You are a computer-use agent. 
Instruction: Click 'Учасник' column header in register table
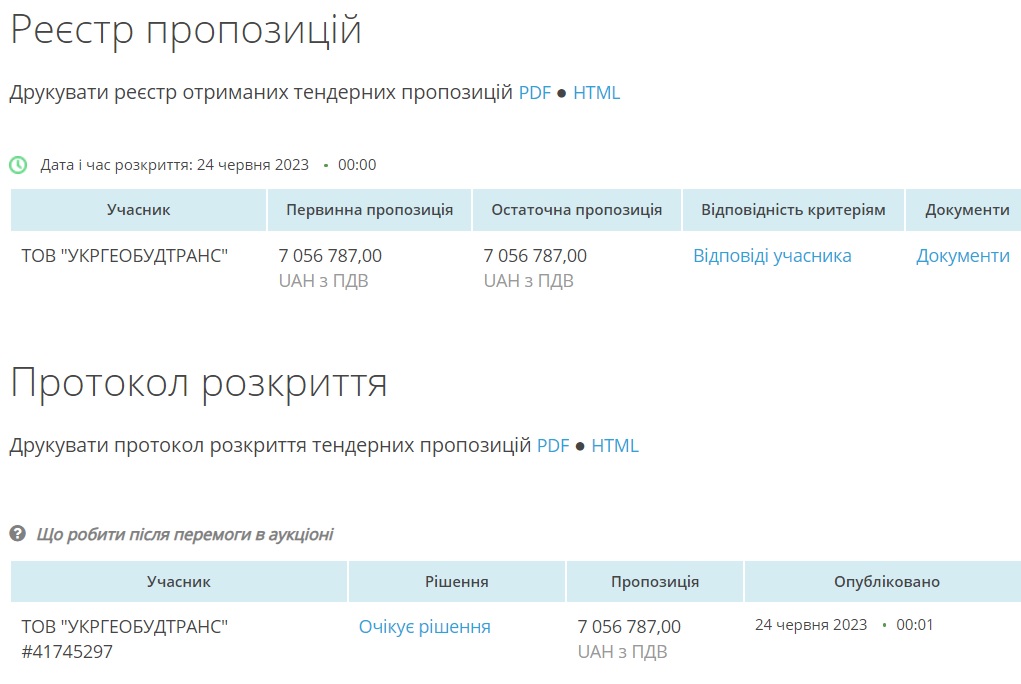coord(138,210)
